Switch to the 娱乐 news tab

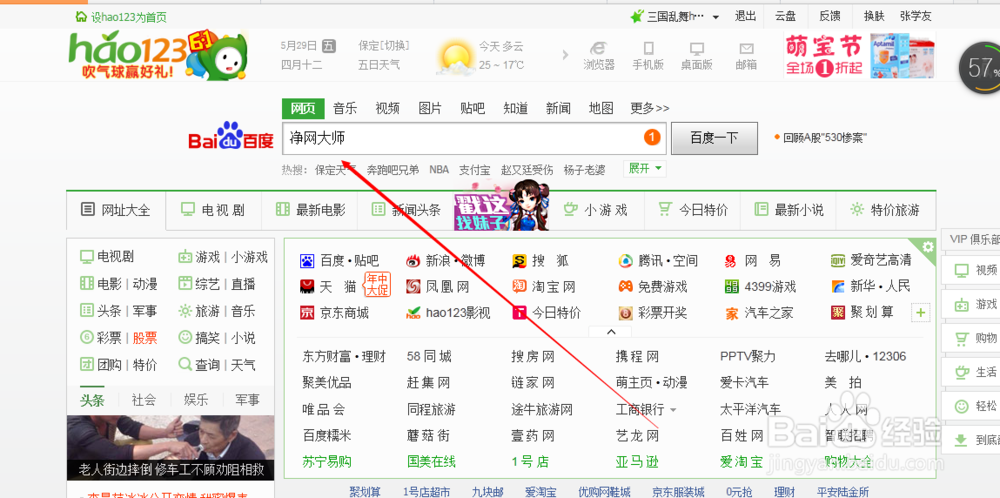coord(196,400)
